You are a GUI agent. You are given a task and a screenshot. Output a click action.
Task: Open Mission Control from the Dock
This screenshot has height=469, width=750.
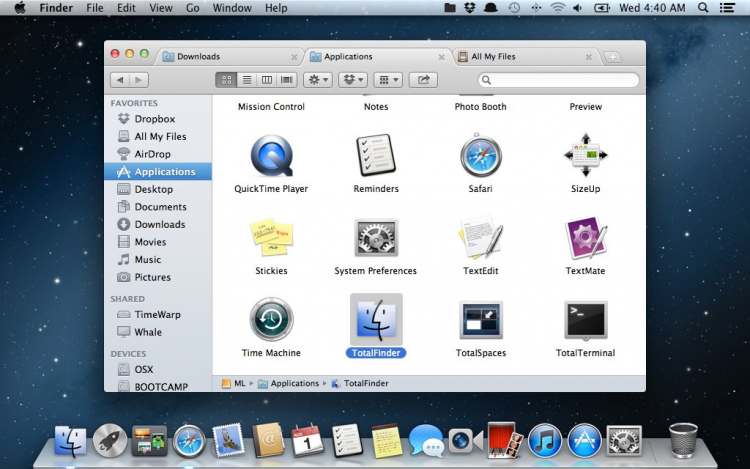[149, 440]
